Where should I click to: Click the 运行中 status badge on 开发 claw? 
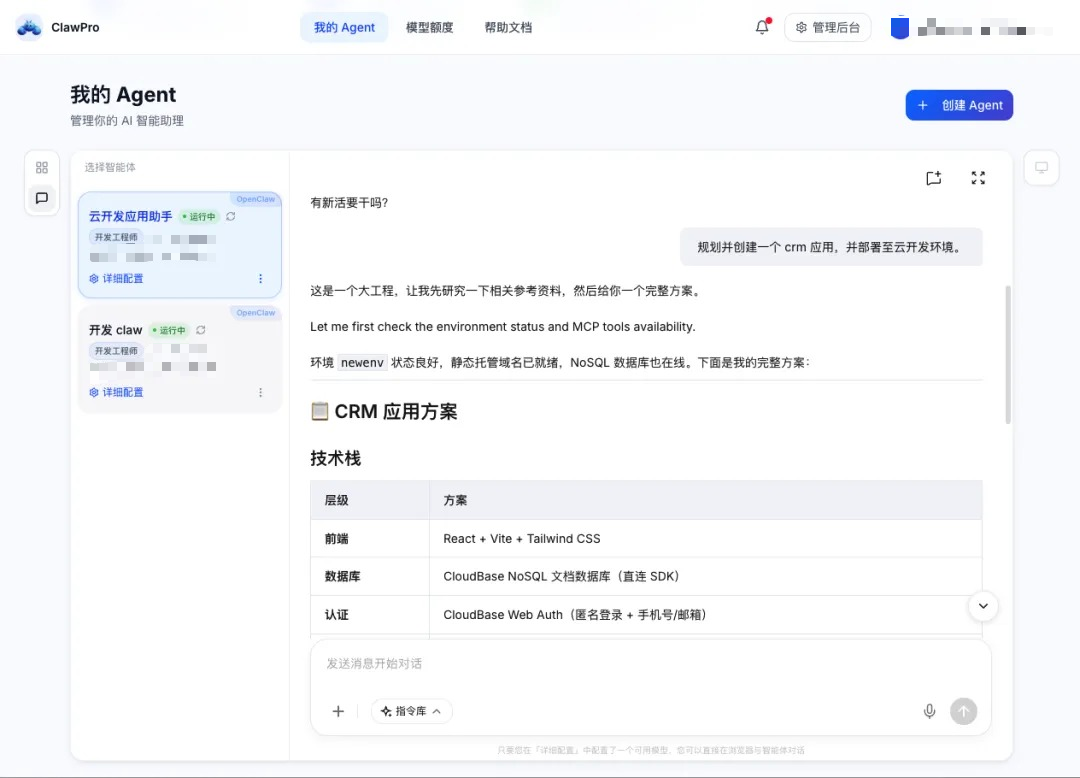169,330
